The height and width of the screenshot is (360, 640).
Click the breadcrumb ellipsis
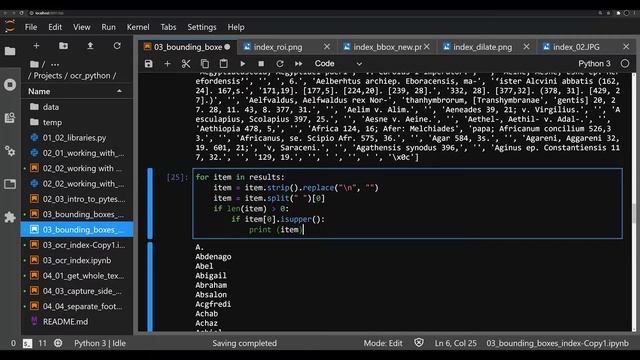[x=55, y=64]
